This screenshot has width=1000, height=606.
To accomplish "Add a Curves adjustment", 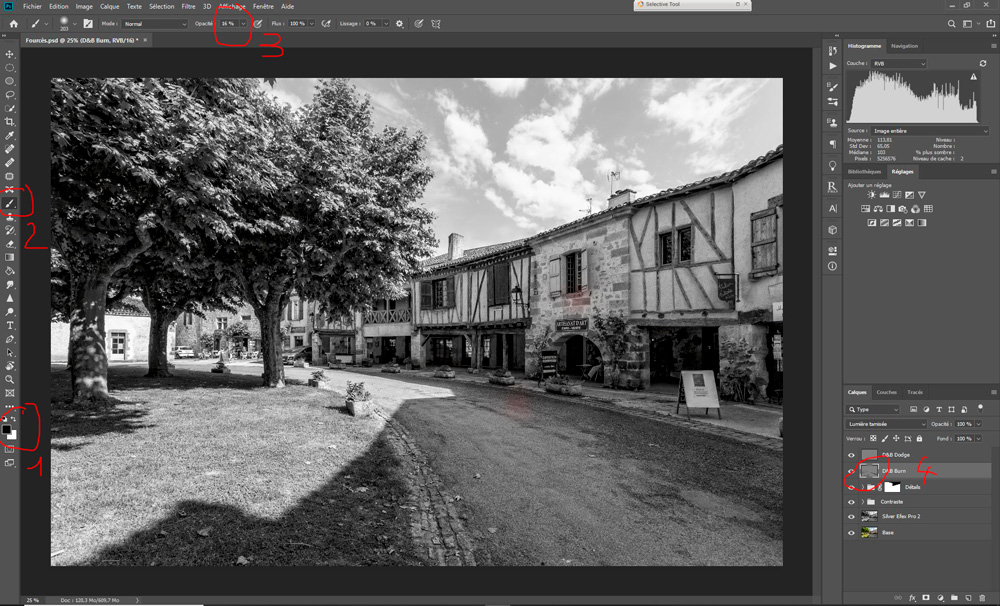I will coord(897,195).
